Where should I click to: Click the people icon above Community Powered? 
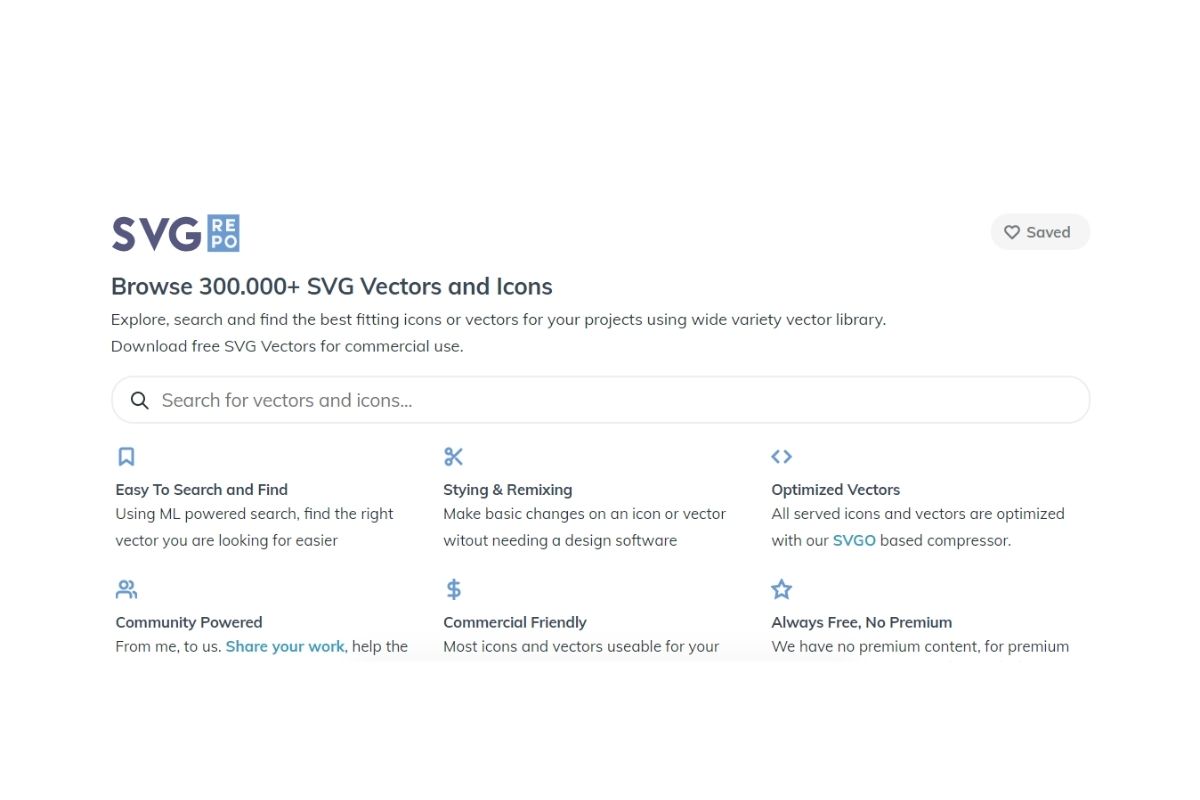click(x=126, y=589)
